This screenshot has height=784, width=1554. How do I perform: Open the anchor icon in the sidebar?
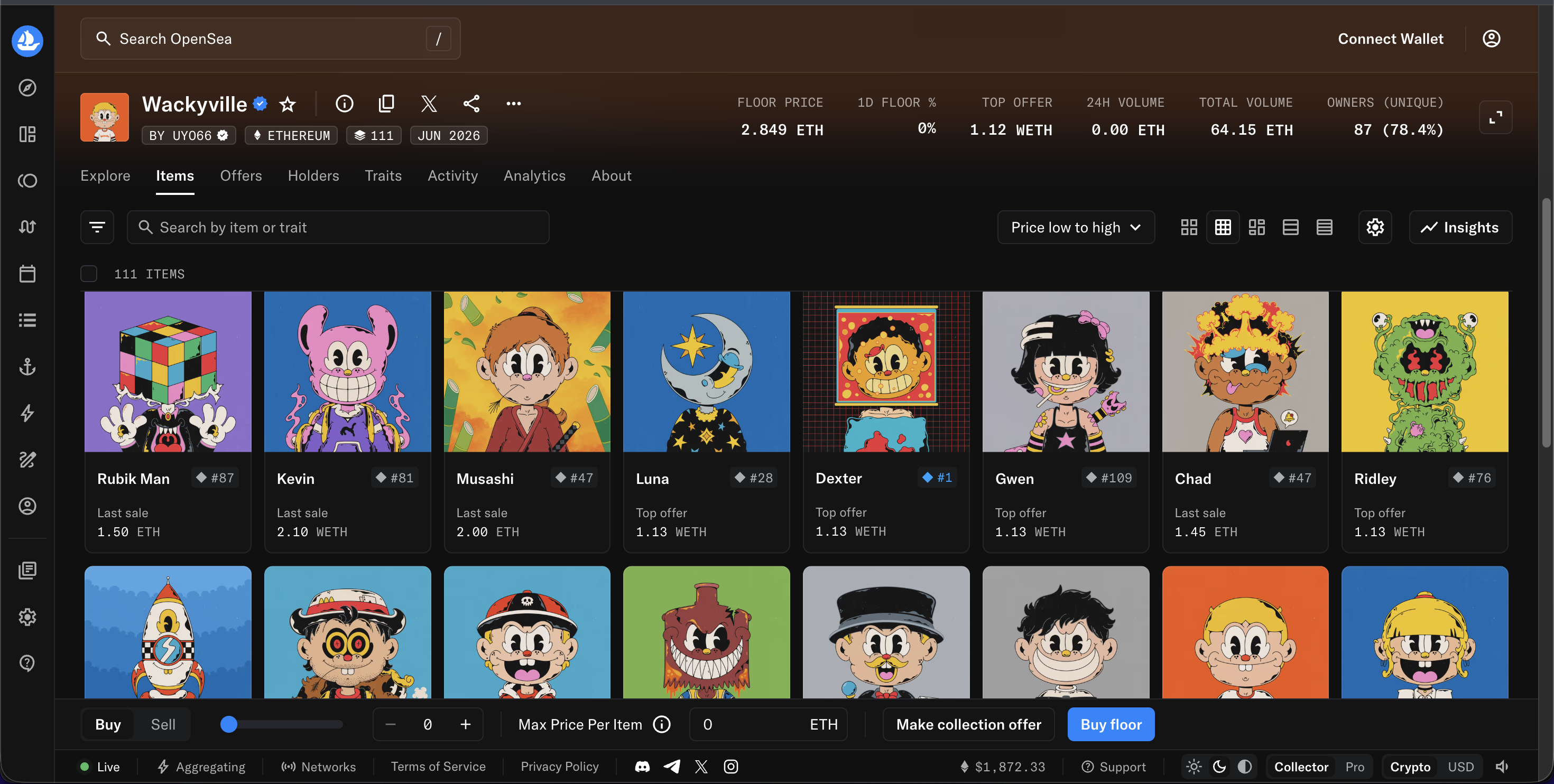27,366
